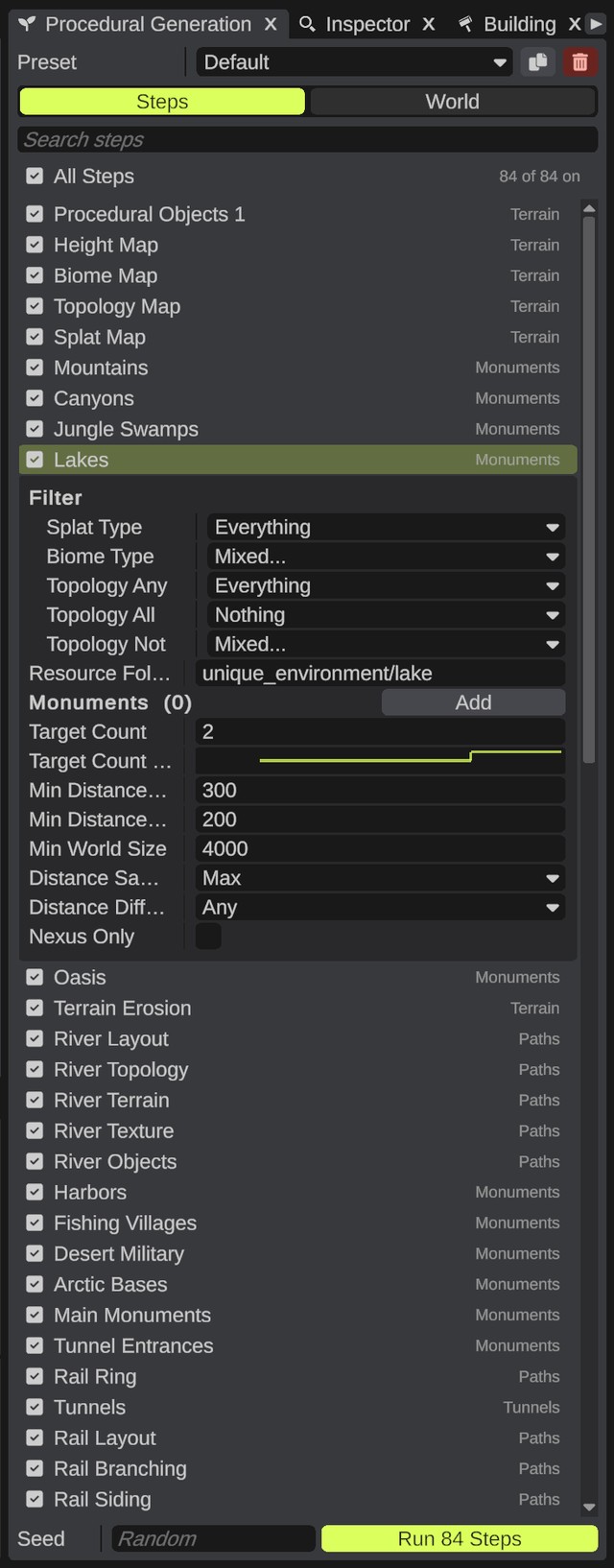614x1568 pixels.
Task: Select the Tunnel Entrances step
Action: pos(297,1345)
